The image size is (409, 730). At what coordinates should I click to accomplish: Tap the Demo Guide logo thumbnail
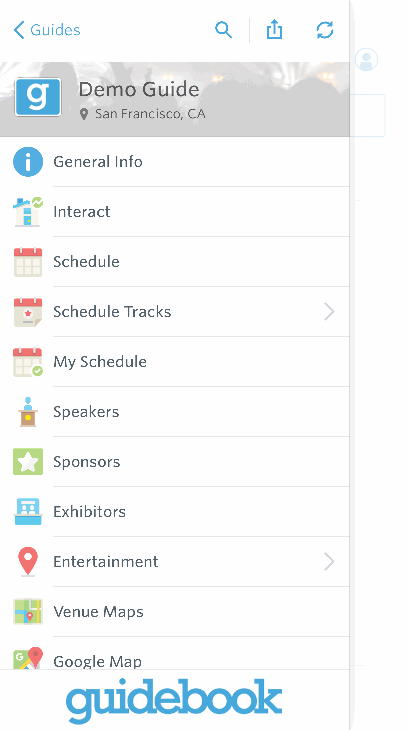coord(38,97)
